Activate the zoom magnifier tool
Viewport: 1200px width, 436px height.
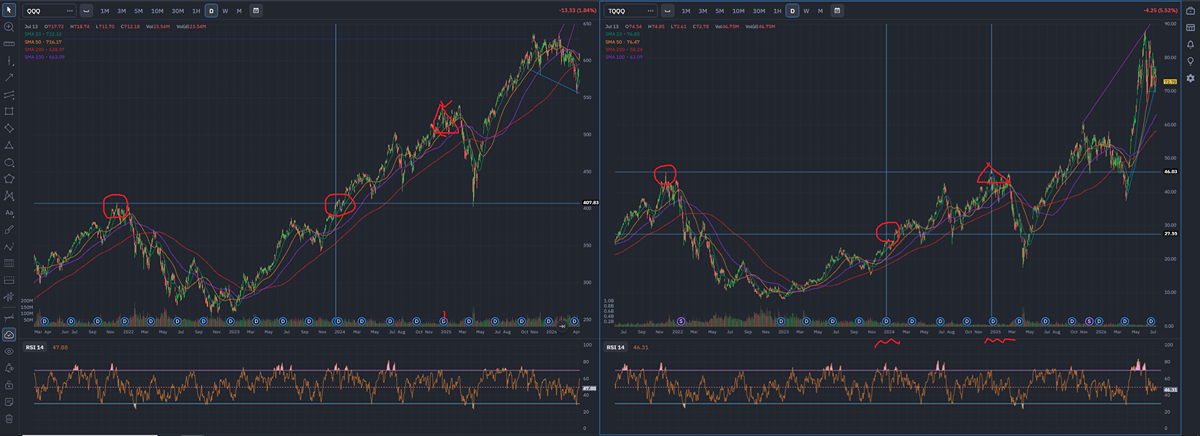point(9,27)
